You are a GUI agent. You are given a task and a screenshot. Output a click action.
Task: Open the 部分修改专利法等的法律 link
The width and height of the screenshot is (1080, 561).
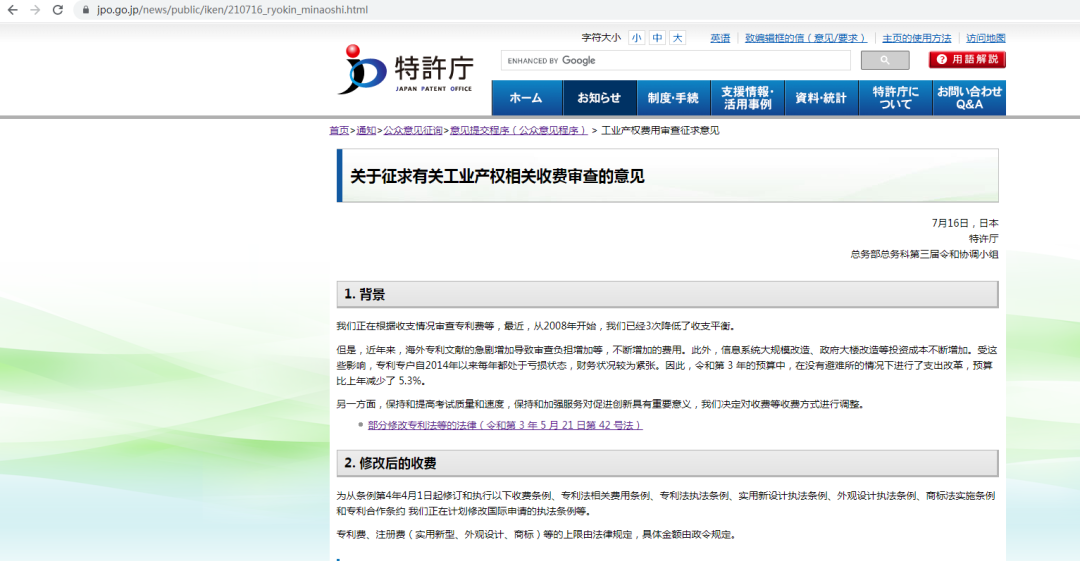point(505,425)
